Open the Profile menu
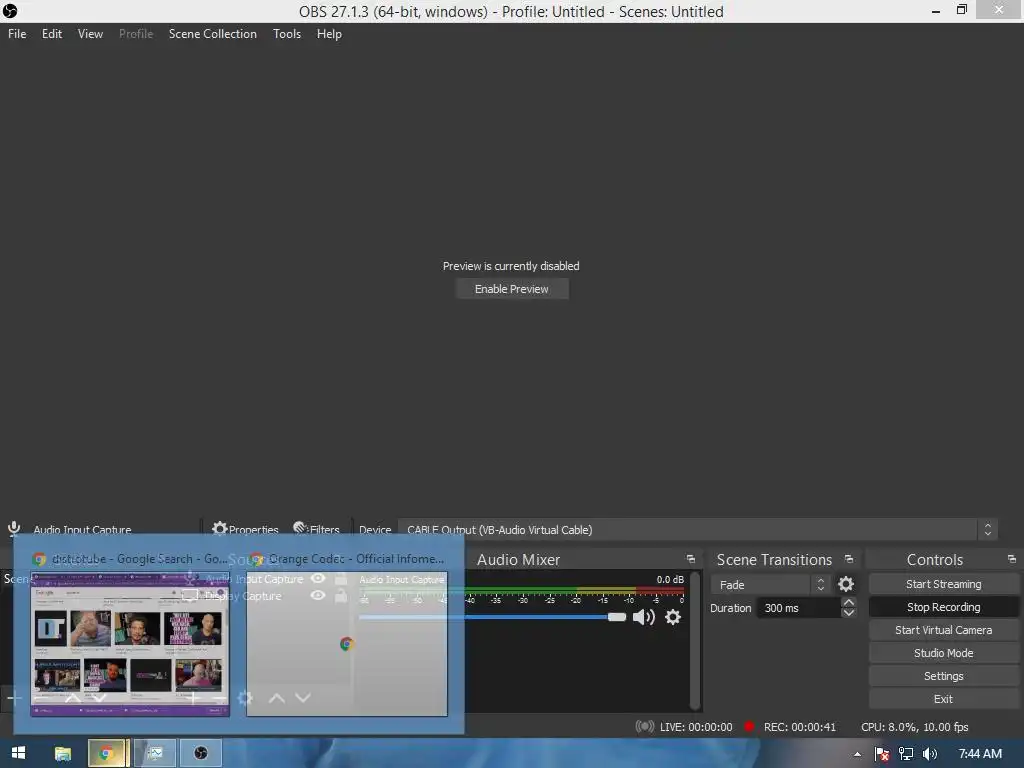Image resolution: width=1024 pixels, height=768 pixels. coord(136,34)
